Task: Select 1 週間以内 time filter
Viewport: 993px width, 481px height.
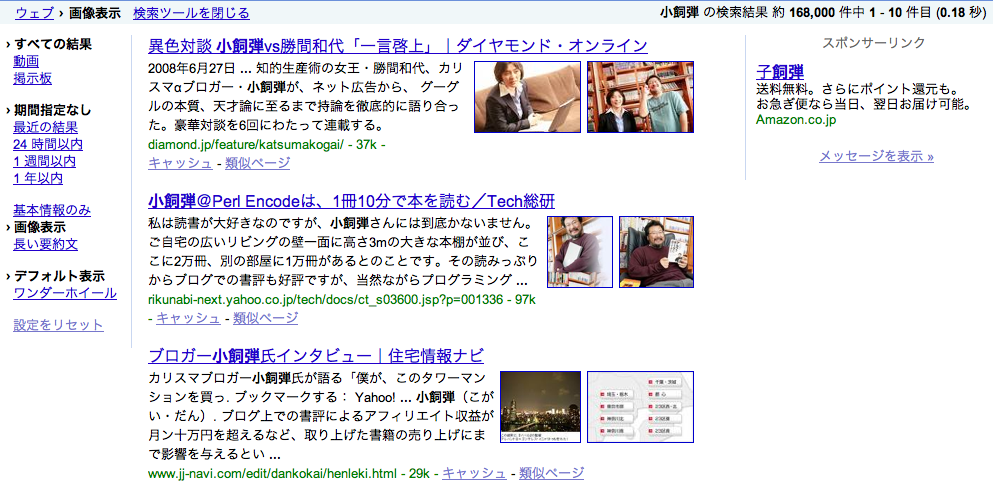Action: point(44,161)
